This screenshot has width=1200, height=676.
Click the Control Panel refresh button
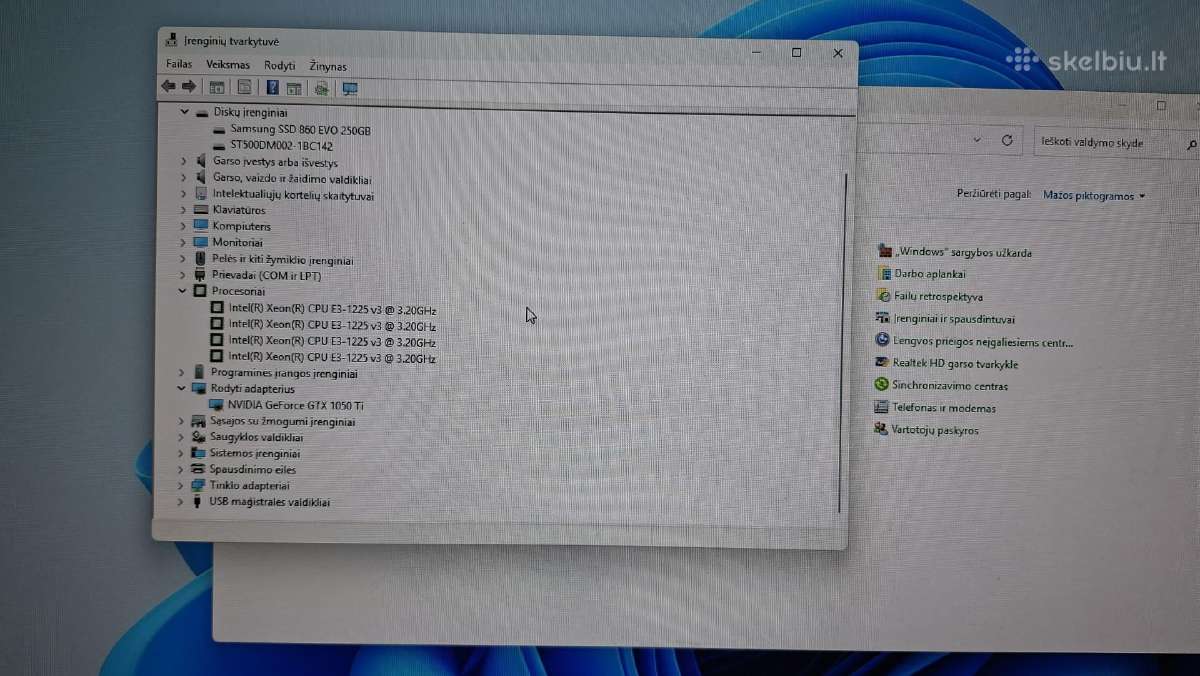coord(1007,140)
